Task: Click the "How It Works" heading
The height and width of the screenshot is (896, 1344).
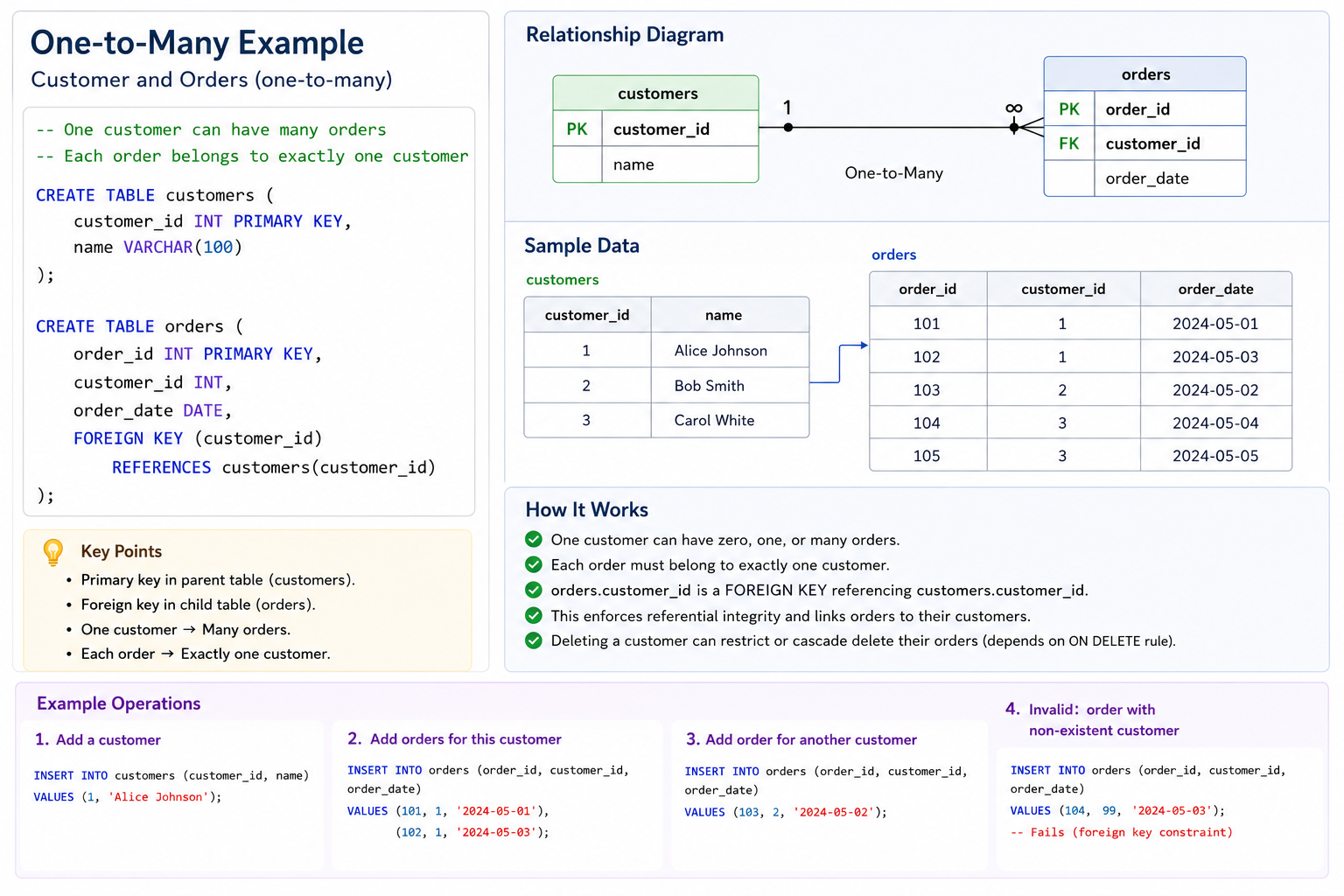Action: 587,510
